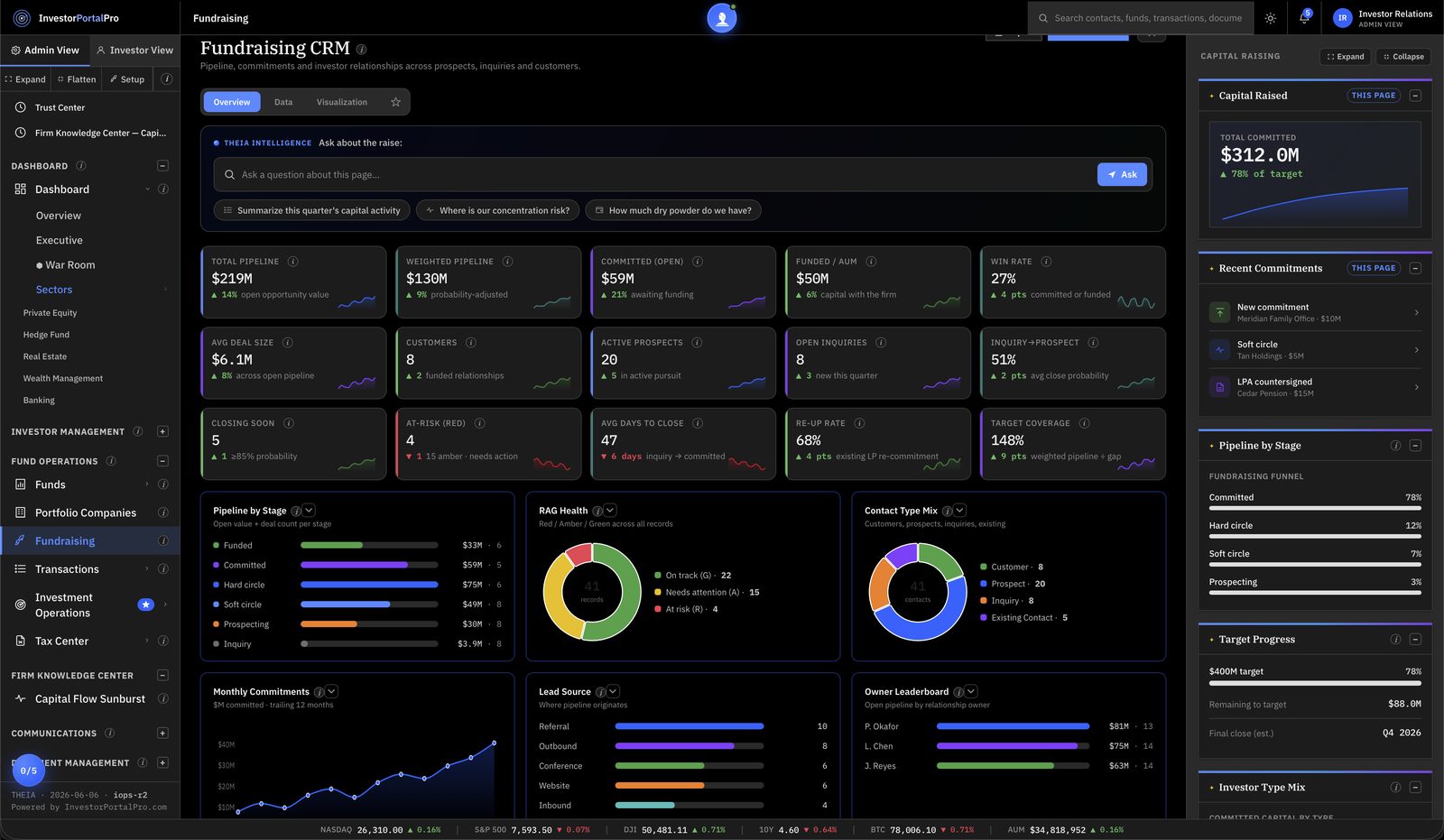Viewport: 1444px width, 840px height.
Task: Open the Lead Source chart dropdown
Action: click(614, 692)
